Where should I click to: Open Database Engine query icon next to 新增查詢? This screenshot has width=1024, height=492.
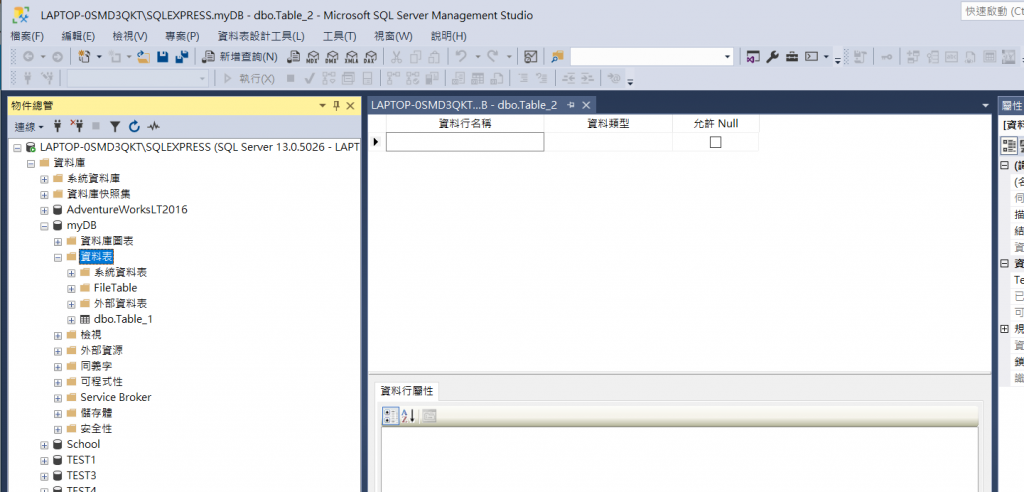tap(293, 57)
